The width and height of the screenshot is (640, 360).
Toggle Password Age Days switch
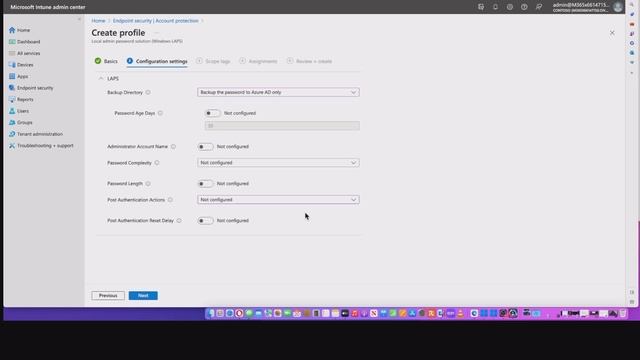pyautogui.click(x=212, y=113)
